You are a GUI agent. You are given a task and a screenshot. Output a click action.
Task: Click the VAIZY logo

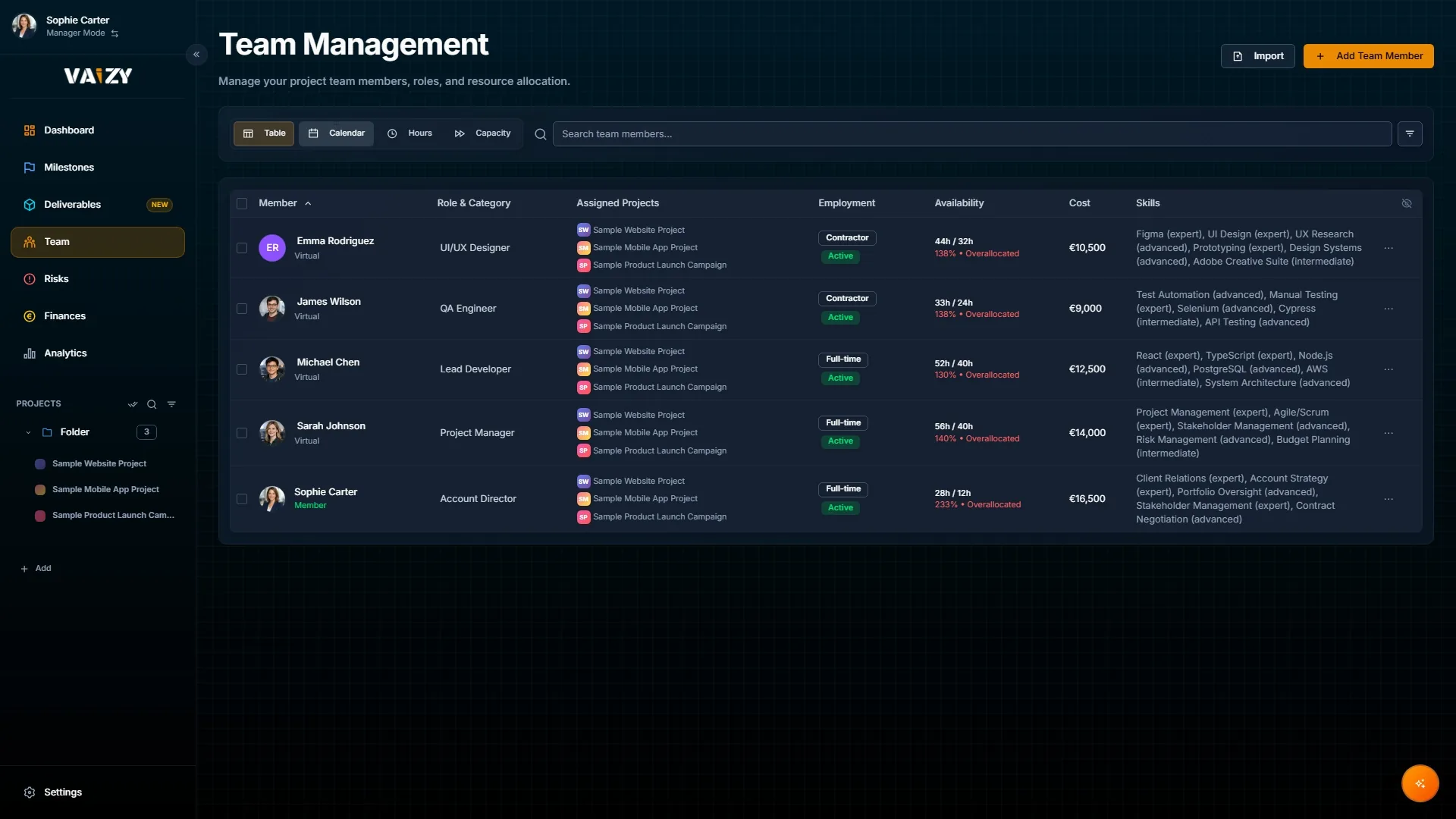98,76
